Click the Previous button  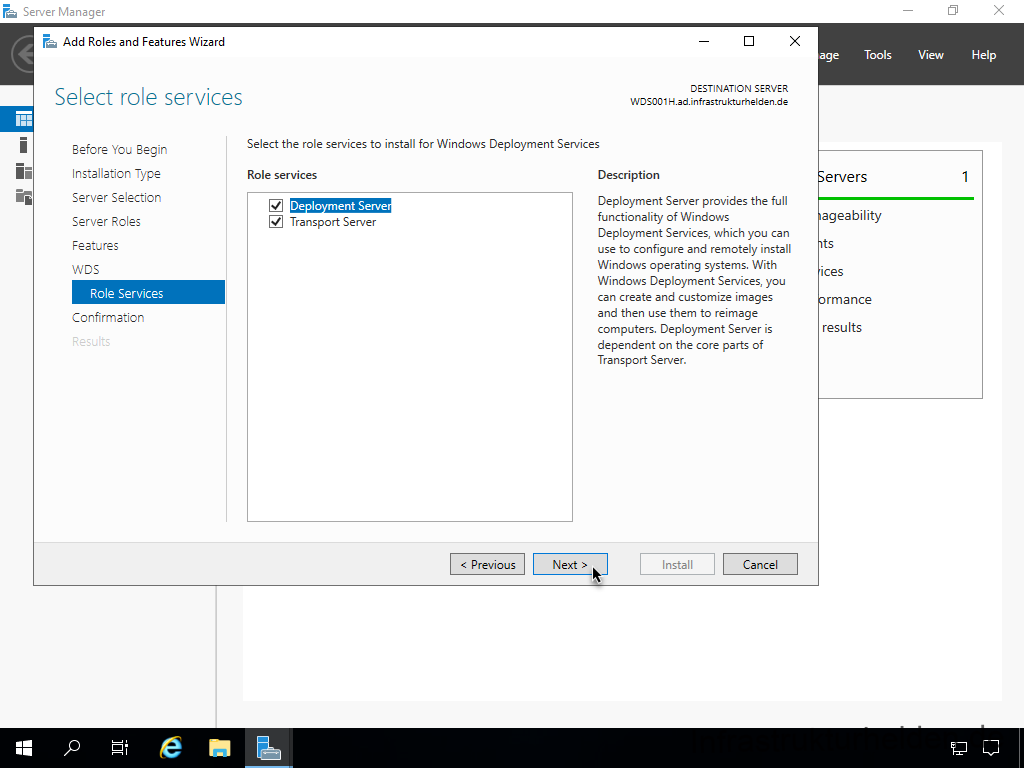487,564
